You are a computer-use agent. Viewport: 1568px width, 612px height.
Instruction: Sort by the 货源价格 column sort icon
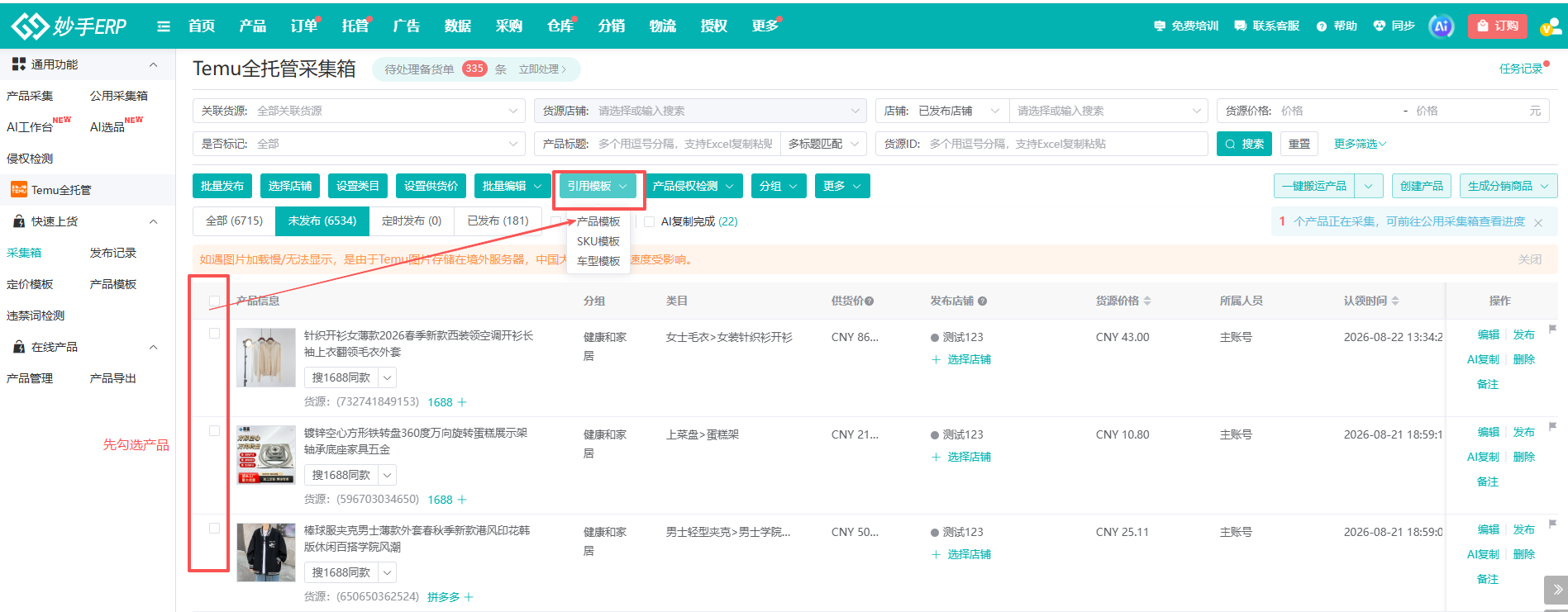tap(1147, 301)
